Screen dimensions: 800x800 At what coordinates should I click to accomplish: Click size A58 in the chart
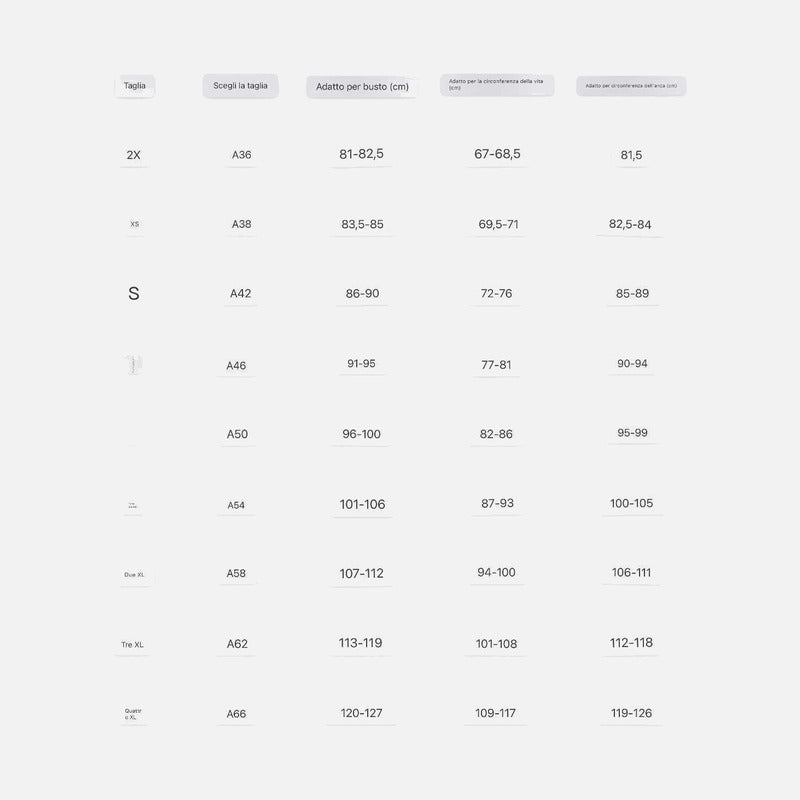(236, 573)
